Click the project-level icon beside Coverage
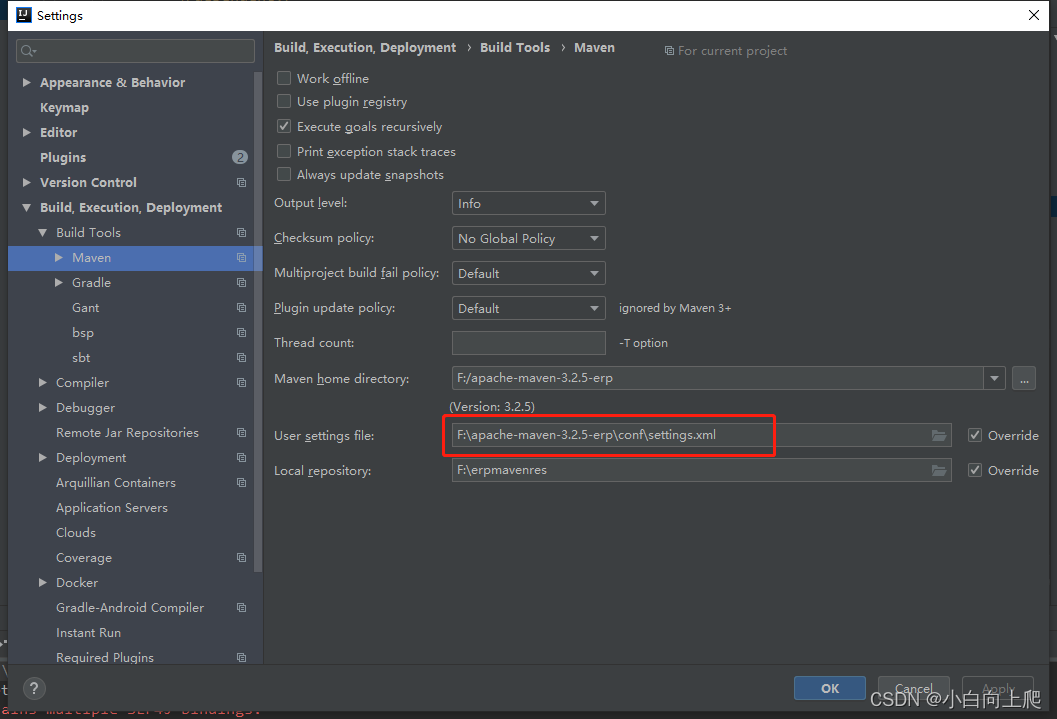The image size is (1057, 719). point(241,557)
